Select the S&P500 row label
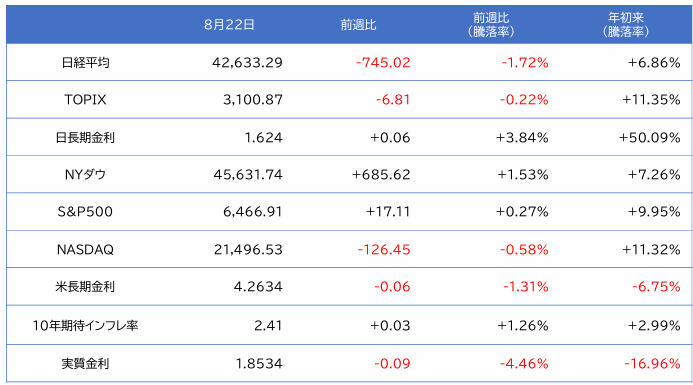Viewport: 693px width, 385px height. pos(85,212)
